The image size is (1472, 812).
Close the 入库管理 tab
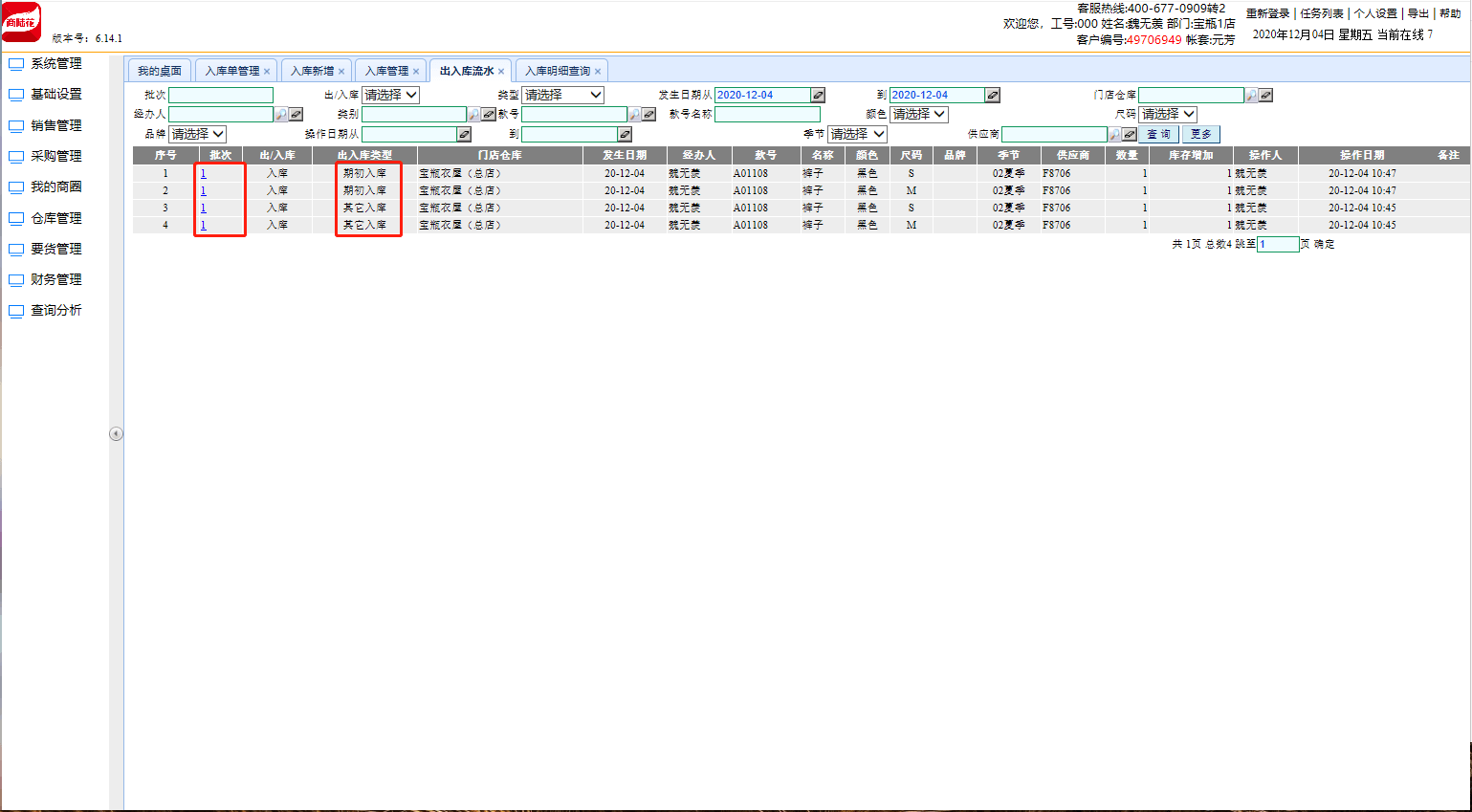click(x=416, y=72)
